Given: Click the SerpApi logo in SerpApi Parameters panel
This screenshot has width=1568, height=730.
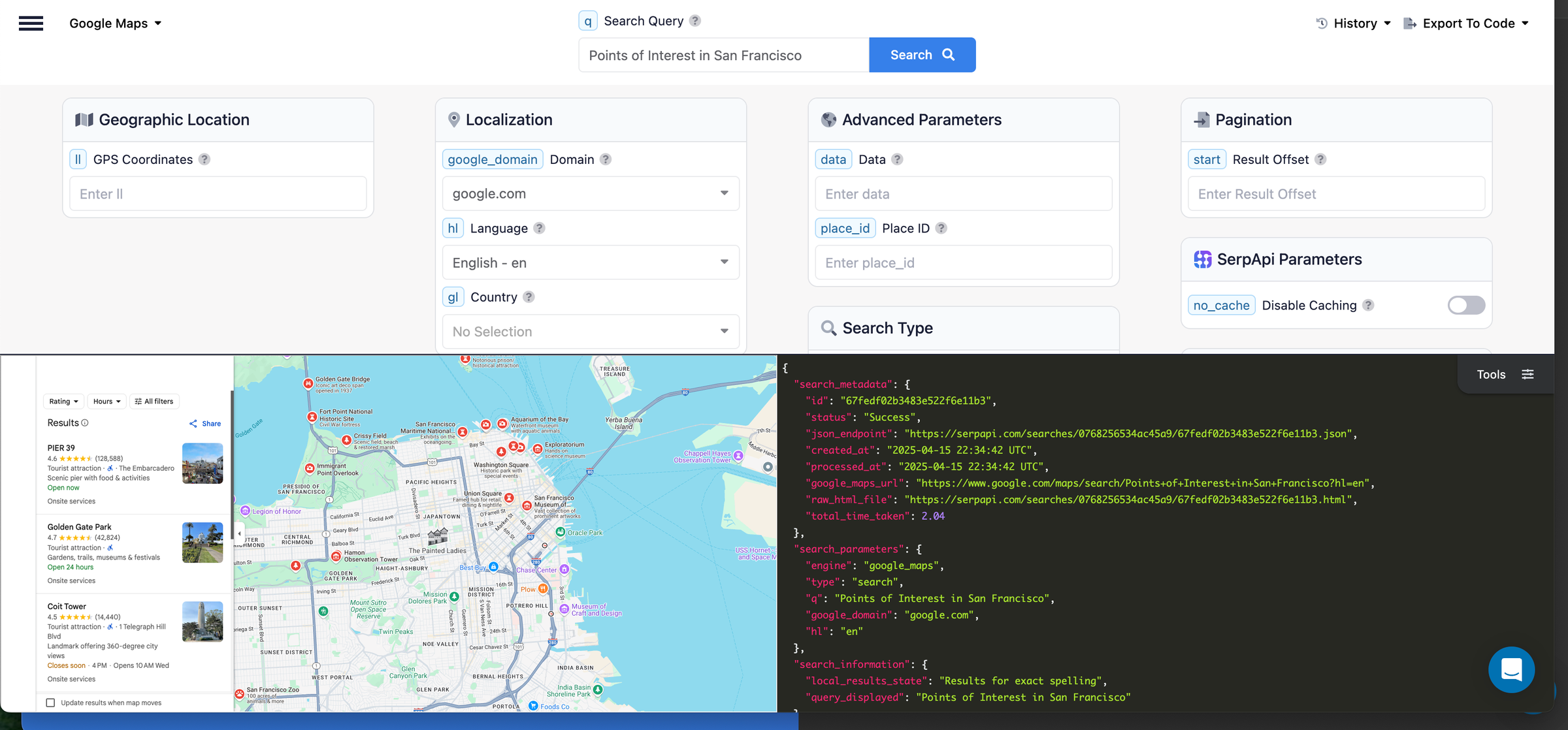Looking at the screenshot, I should click(x=1202, y=259).
